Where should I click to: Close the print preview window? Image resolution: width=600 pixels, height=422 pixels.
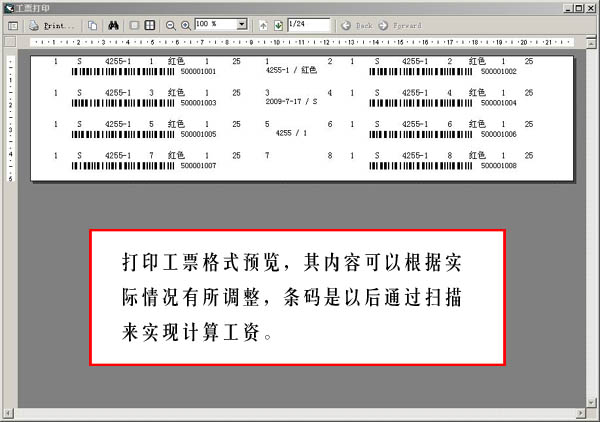pos(590,8)
